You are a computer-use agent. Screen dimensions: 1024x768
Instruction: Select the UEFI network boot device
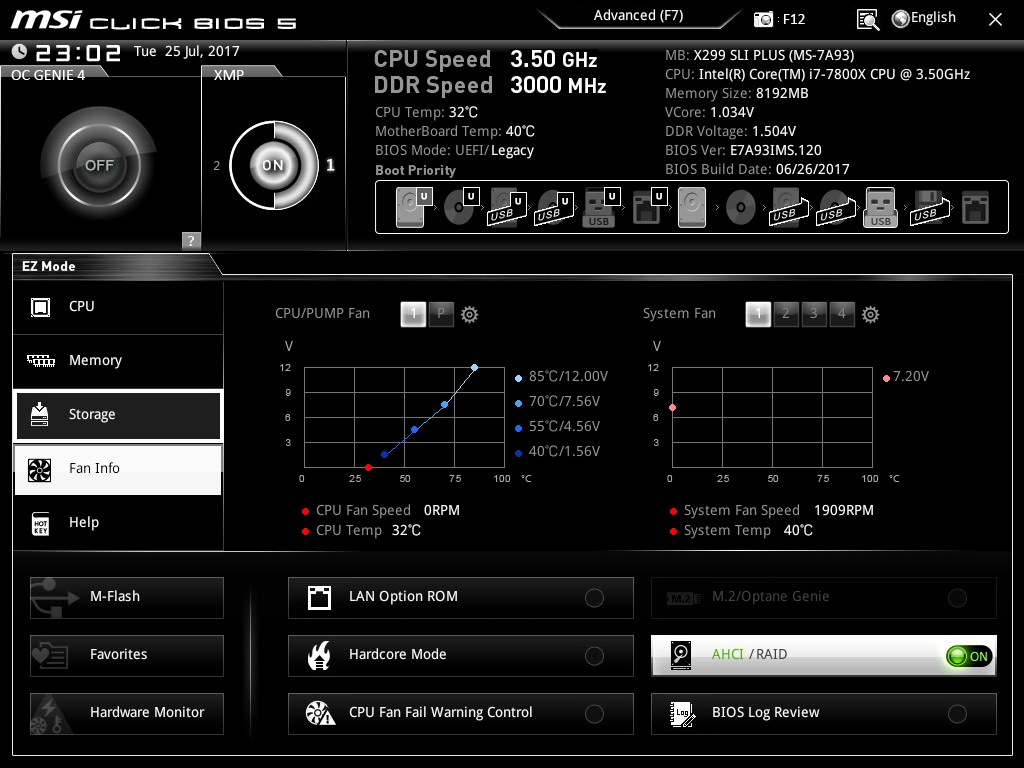(648, 207)
